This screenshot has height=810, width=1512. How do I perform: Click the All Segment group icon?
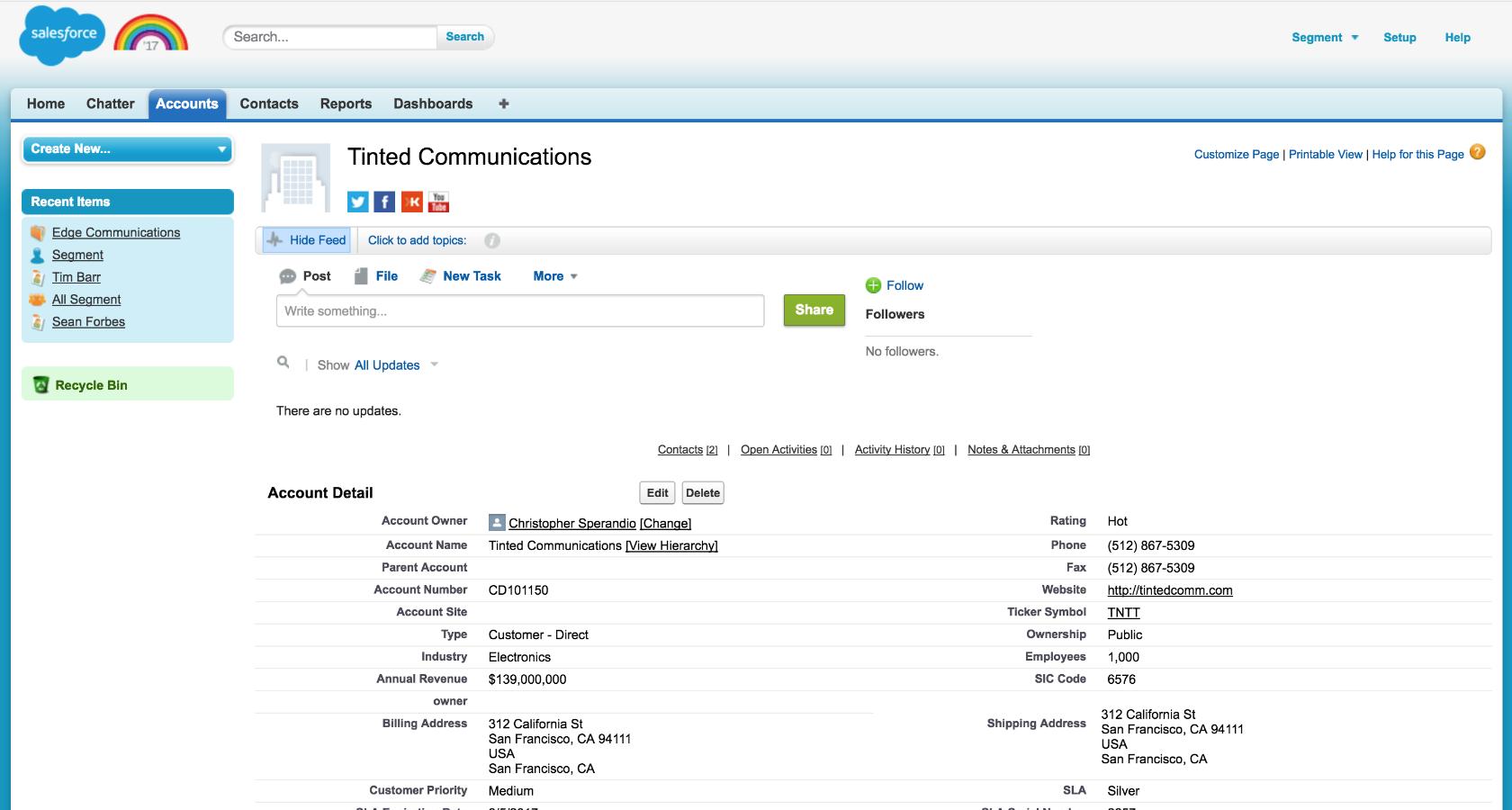(x=38, y=300)
